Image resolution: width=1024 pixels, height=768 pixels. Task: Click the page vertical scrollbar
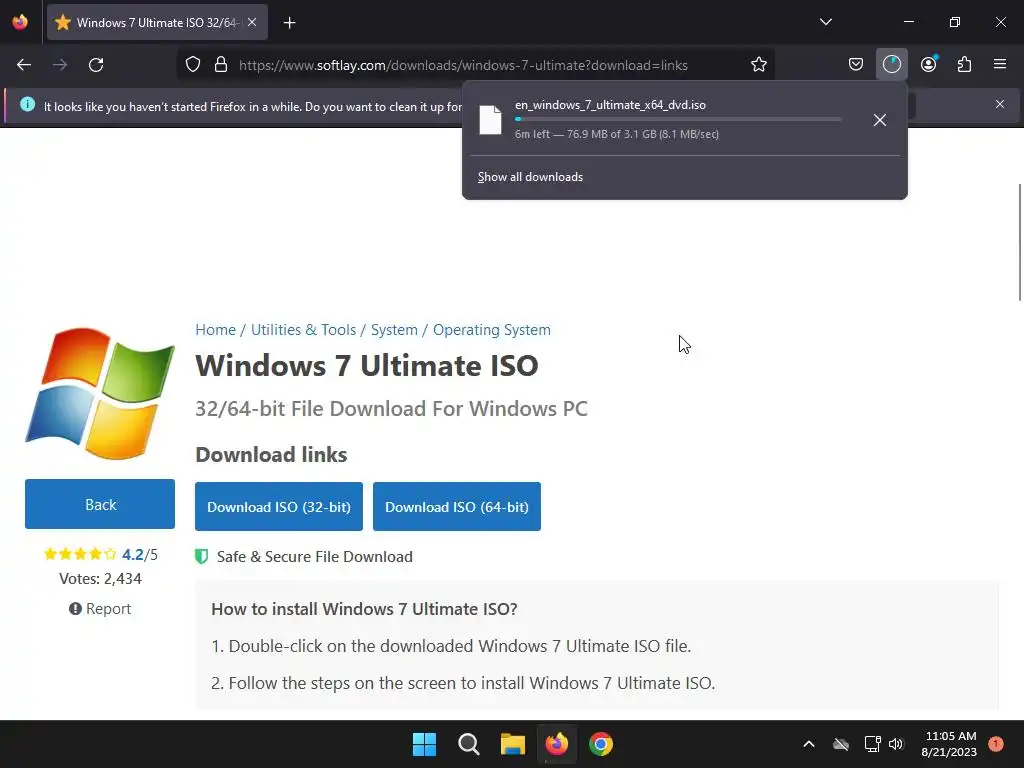click(1020, 242)
